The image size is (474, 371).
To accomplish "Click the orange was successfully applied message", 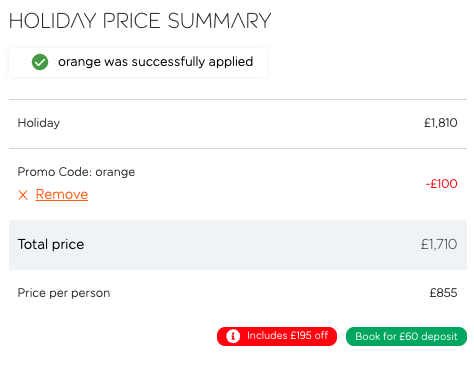I will pos(156,62).
